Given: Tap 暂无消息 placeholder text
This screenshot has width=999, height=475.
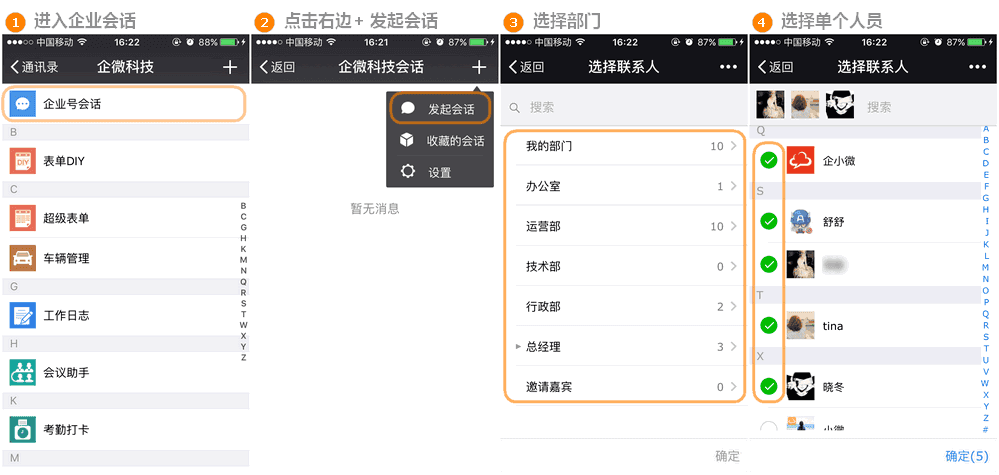Looking at the screenshot, I should click(x=375, y=208).
